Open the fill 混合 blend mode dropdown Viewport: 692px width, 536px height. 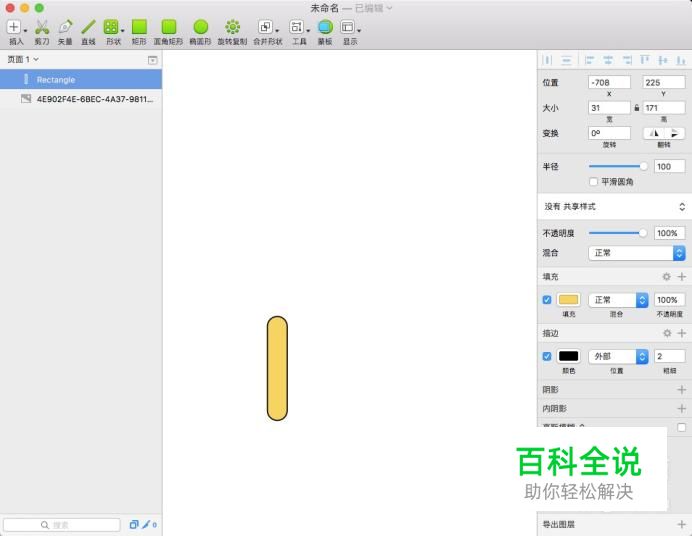tap(618, 300)
